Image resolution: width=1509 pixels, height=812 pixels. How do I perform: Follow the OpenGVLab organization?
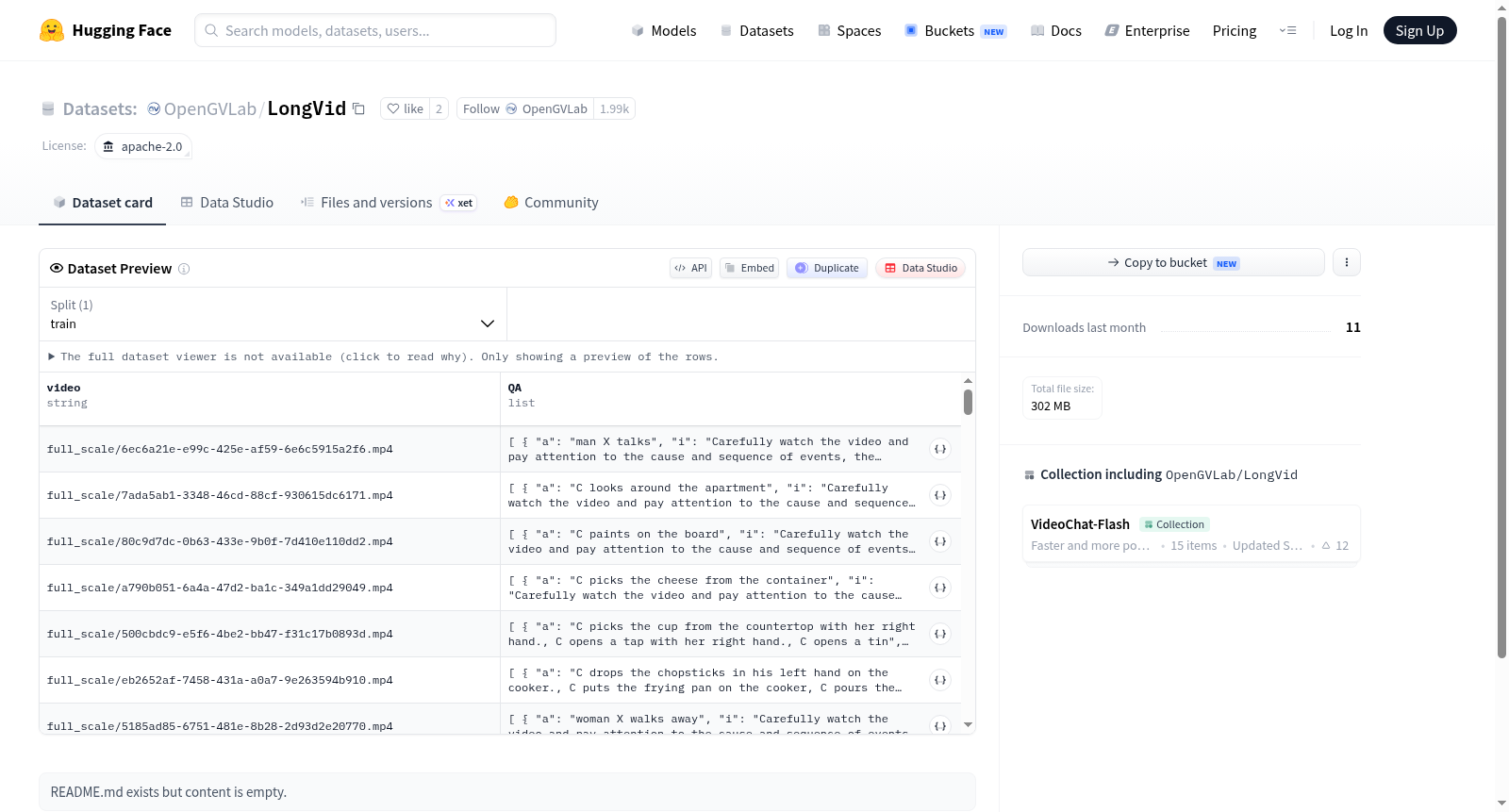click(x=525, y=108)
